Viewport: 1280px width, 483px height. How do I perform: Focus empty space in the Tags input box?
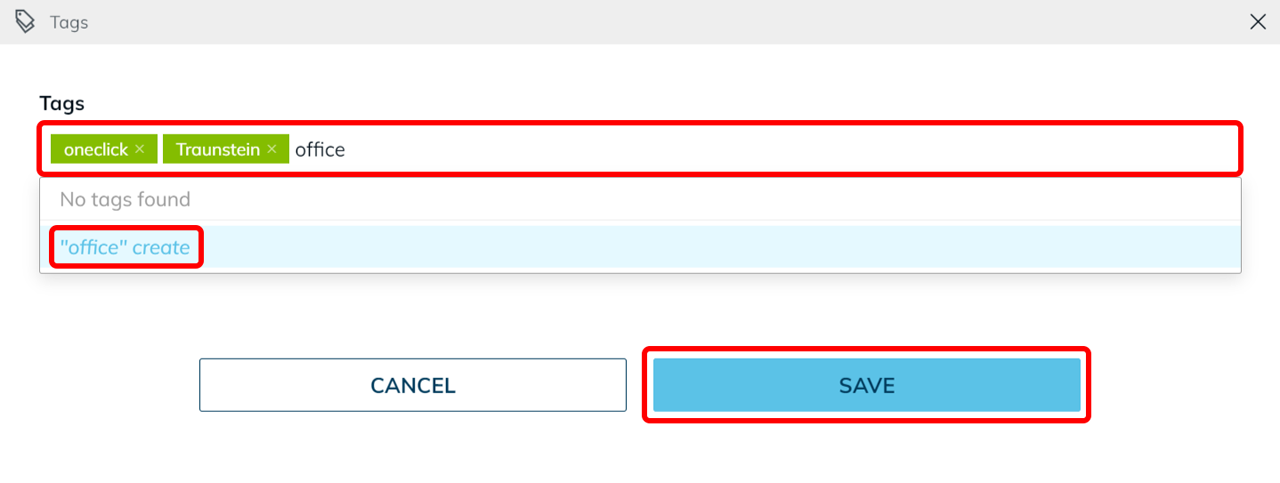(x=780, y=149)
